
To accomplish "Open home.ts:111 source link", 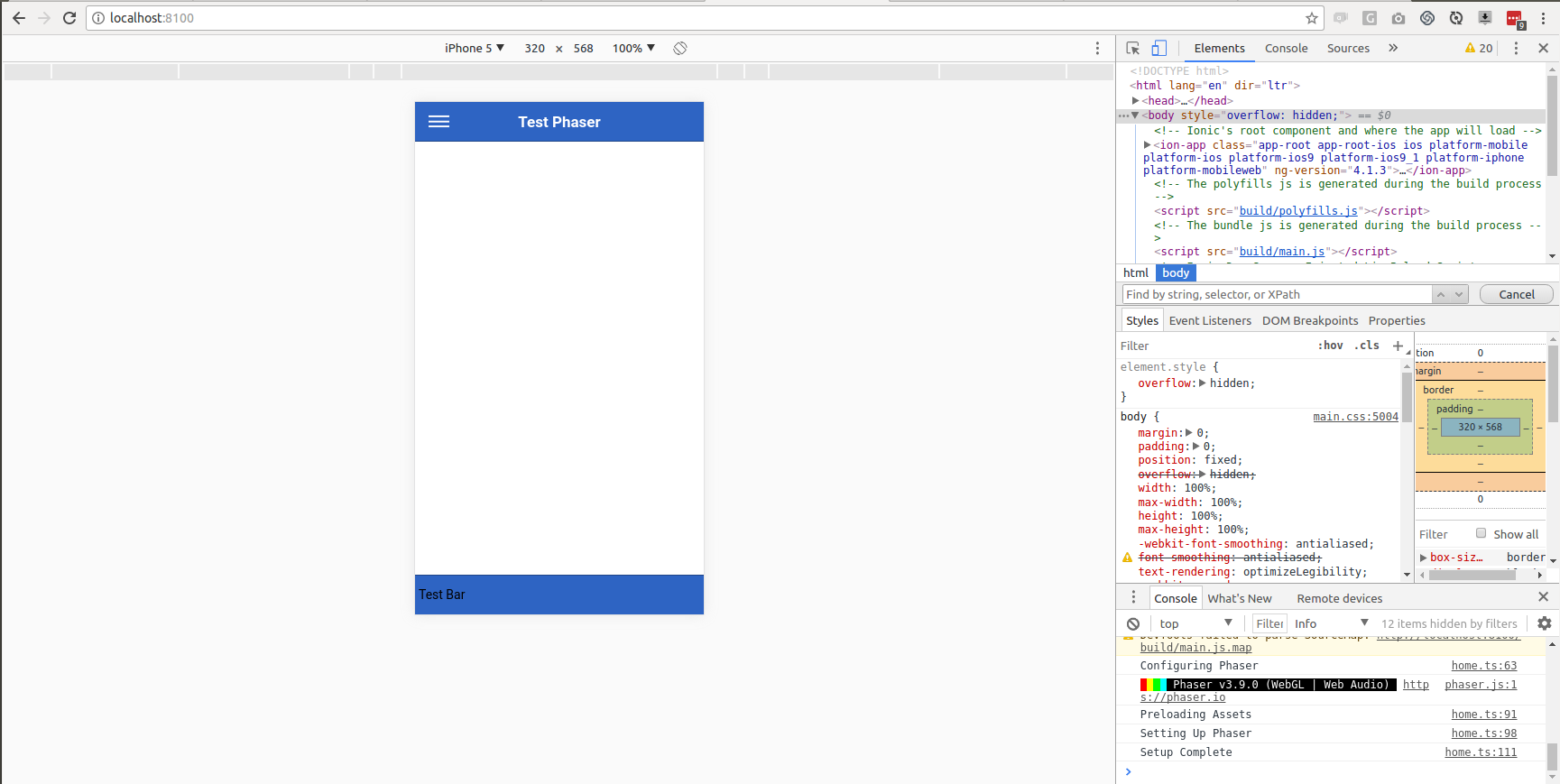I will [x=1481, y=752].
